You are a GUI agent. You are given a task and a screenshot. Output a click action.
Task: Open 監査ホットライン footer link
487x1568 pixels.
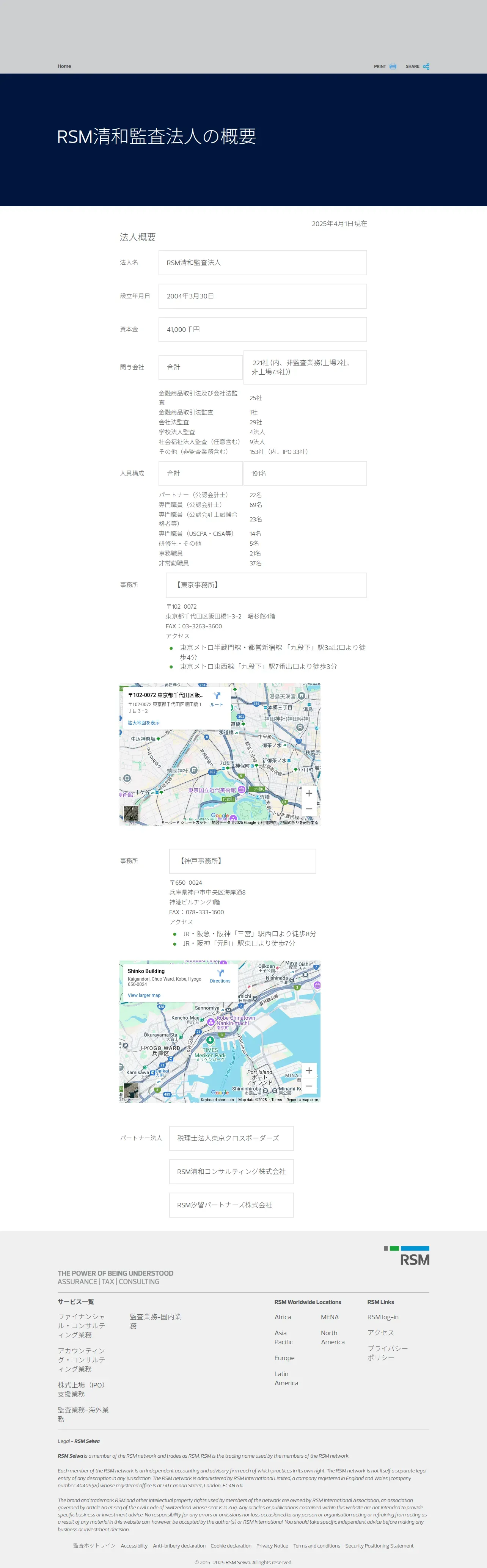coord(94,1546)
